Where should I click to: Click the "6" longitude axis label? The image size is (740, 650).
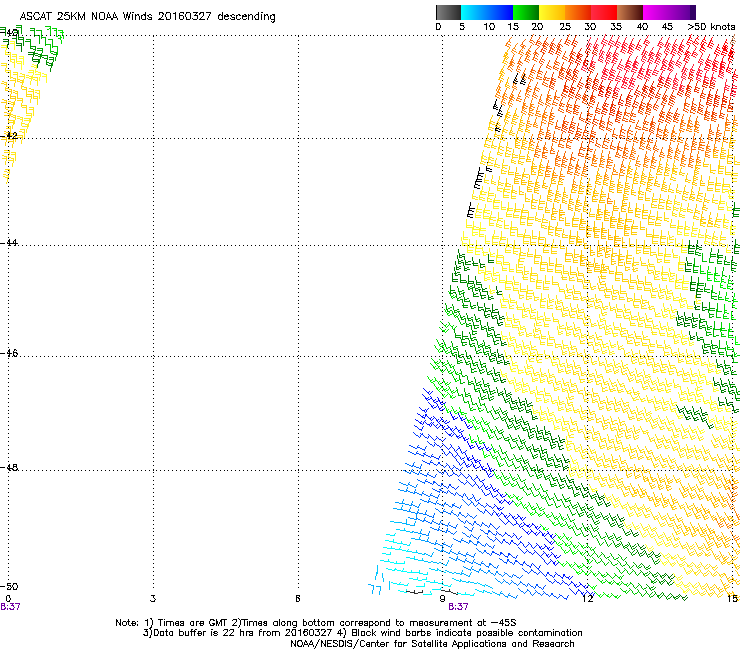[298, 599]
